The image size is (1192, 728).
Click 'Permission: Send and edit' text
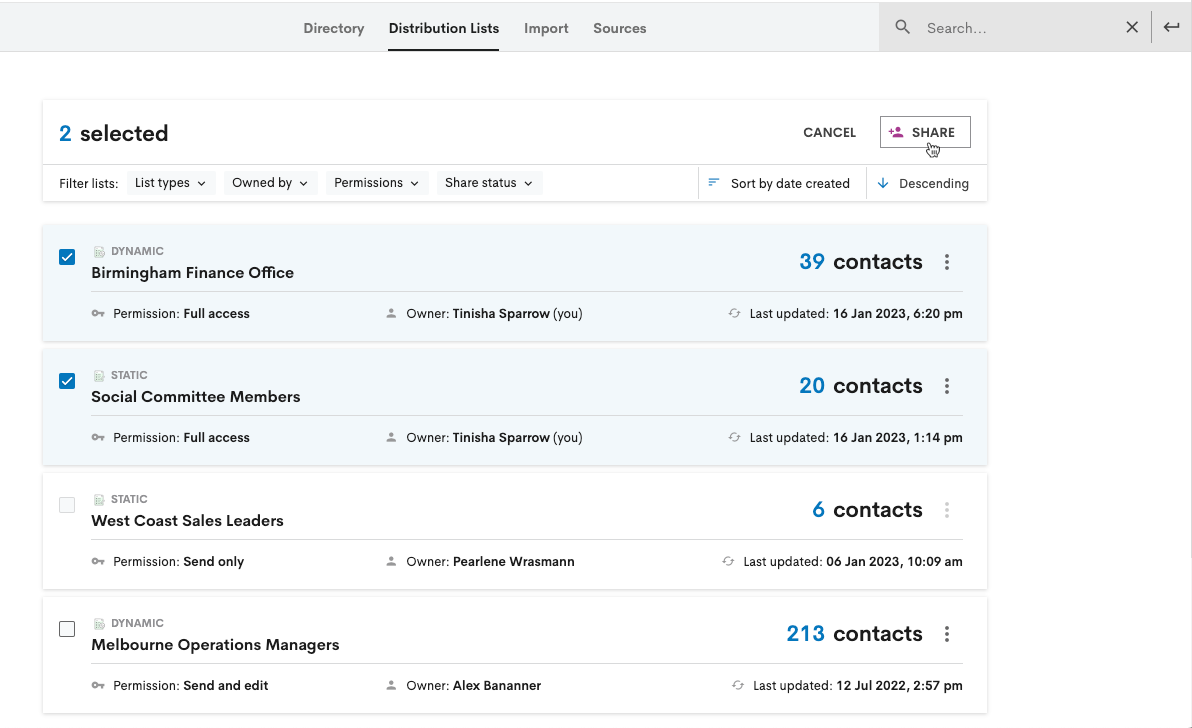[191, 685]
